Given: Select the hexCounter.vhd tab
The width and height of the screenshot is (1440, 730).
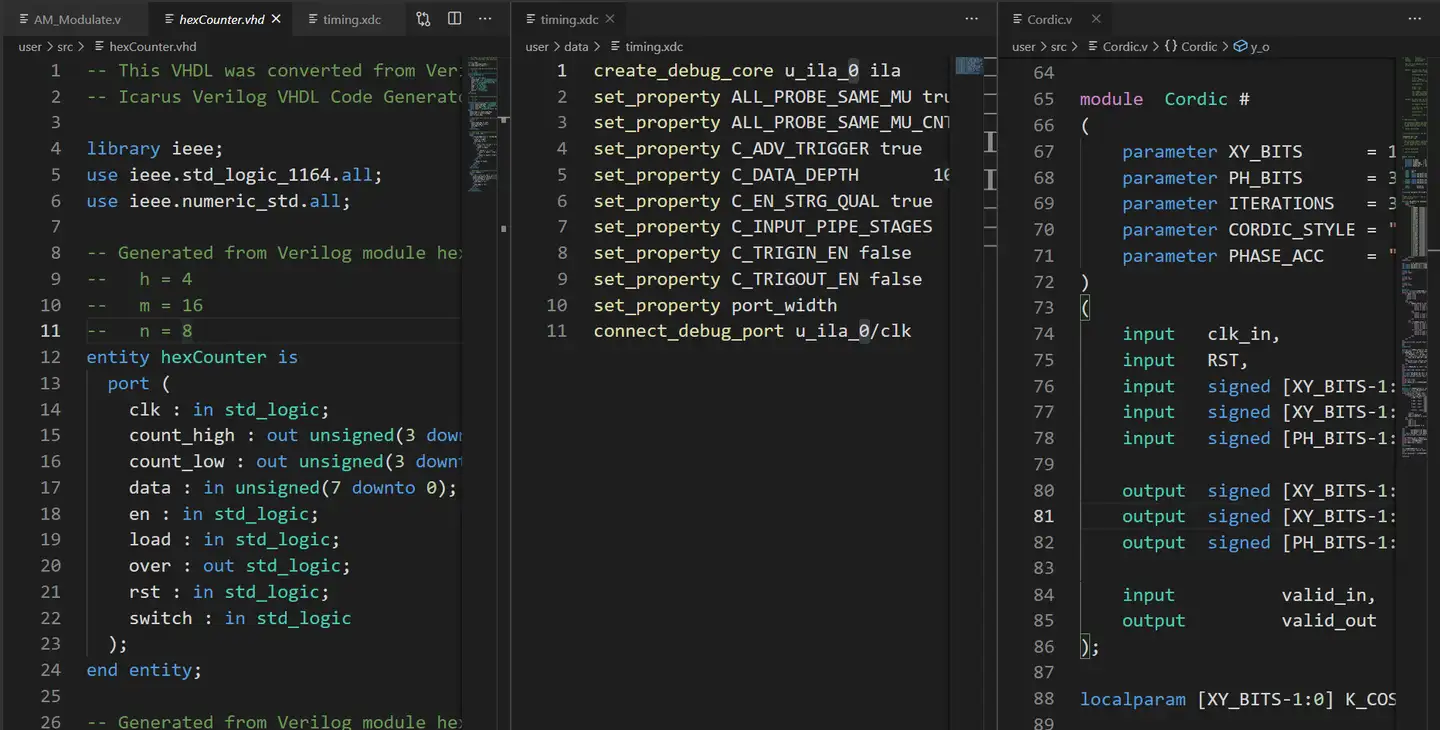Looking at the screenshot, I should coord(222,19).
